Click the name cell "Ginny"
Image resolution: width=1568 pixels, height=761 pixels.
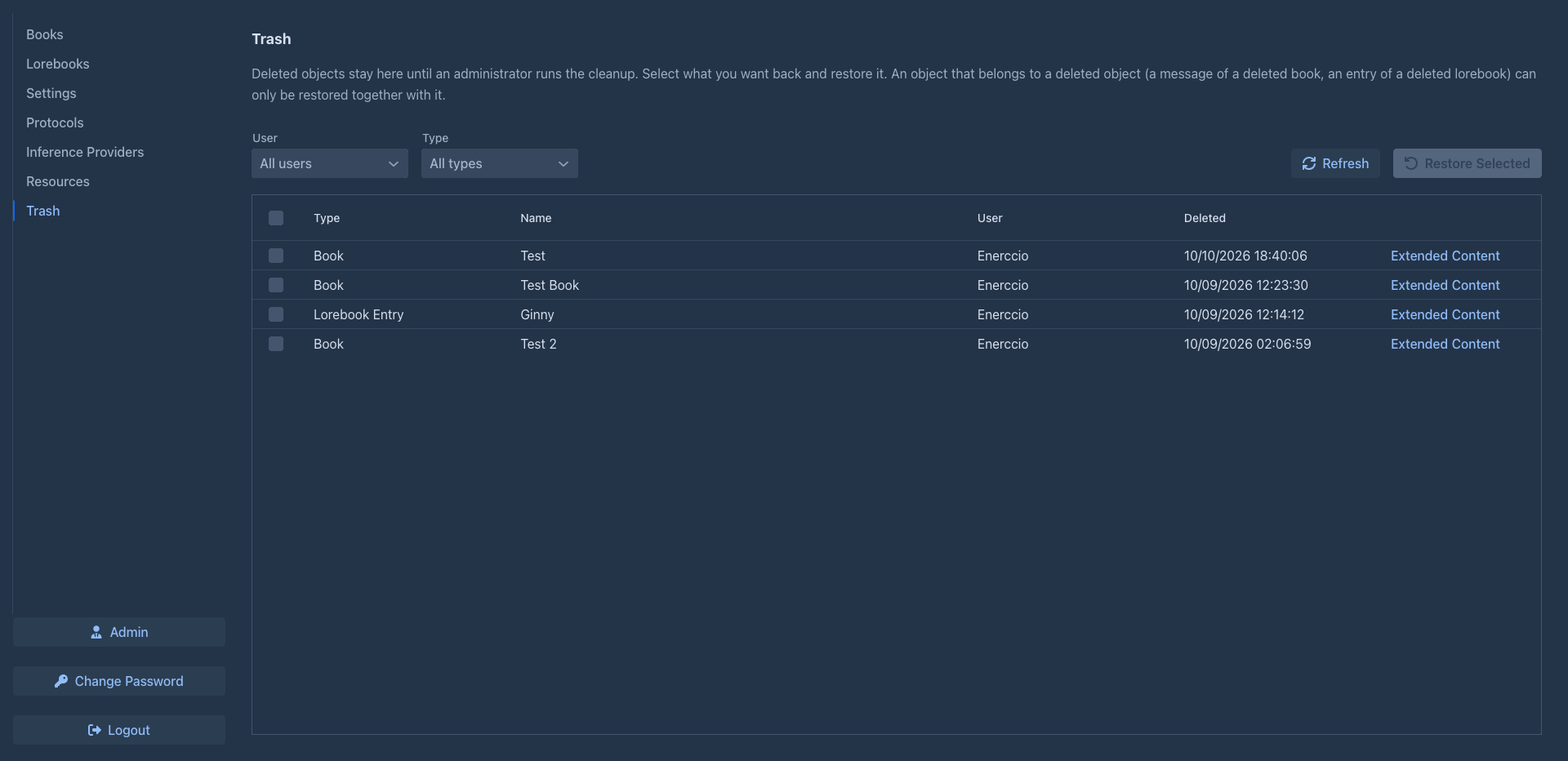click(537, 314)
